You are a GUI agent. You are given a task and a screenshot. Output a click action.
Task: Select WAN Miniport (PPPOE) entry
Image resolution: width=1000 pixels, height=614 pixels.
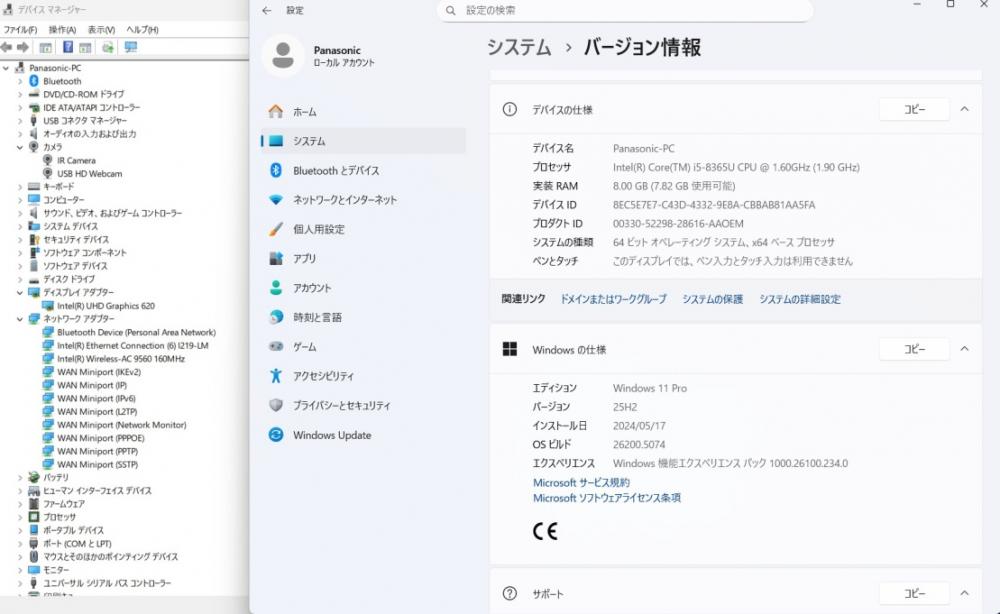(x=101, y=438)
